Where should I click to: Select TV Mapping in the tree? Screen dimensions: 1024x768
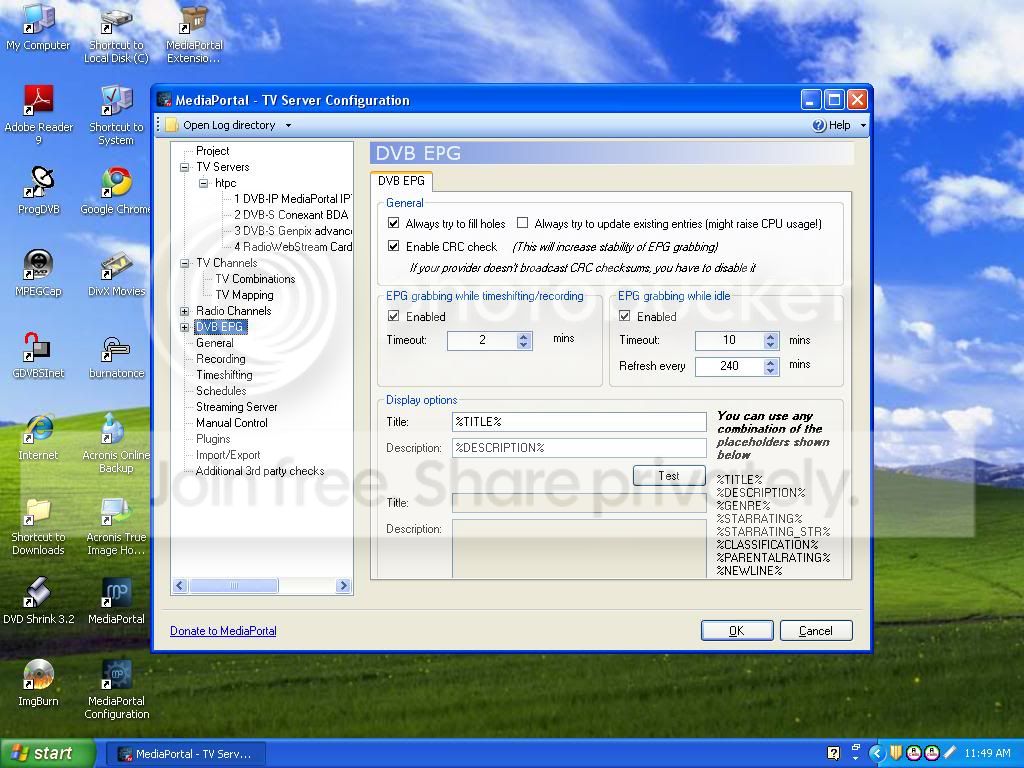tap(244, 295)
